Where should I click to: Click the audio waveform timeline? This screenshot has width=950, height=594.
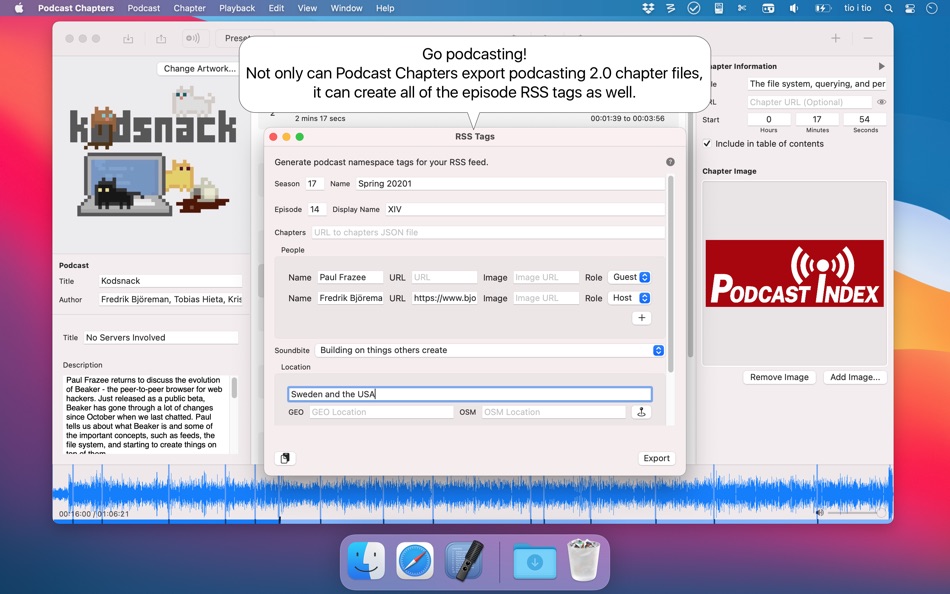pyautogui.click(x=473, y=492)
